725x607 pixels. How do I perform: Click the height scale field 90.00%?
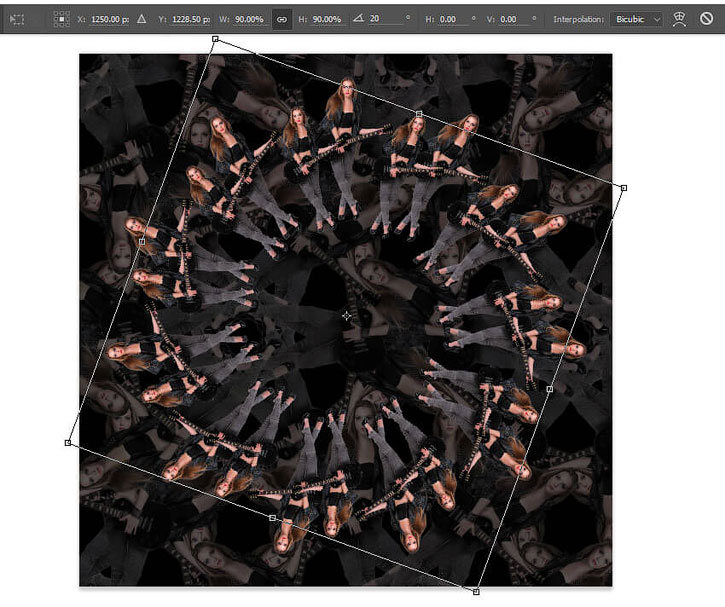[326, 19]
